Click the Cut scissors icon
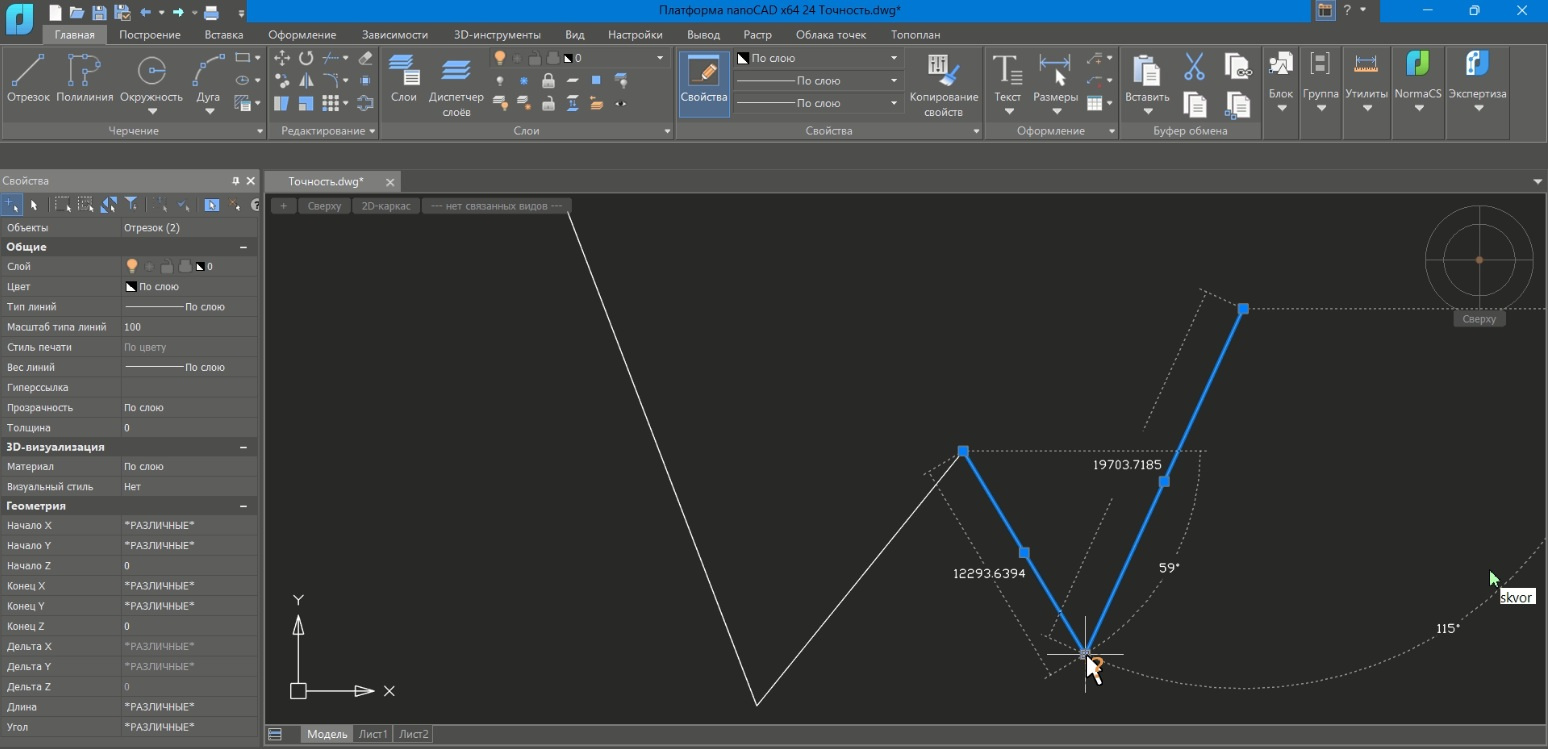Viewport: 1548px width, 749px height. (x=1194, y=67)
